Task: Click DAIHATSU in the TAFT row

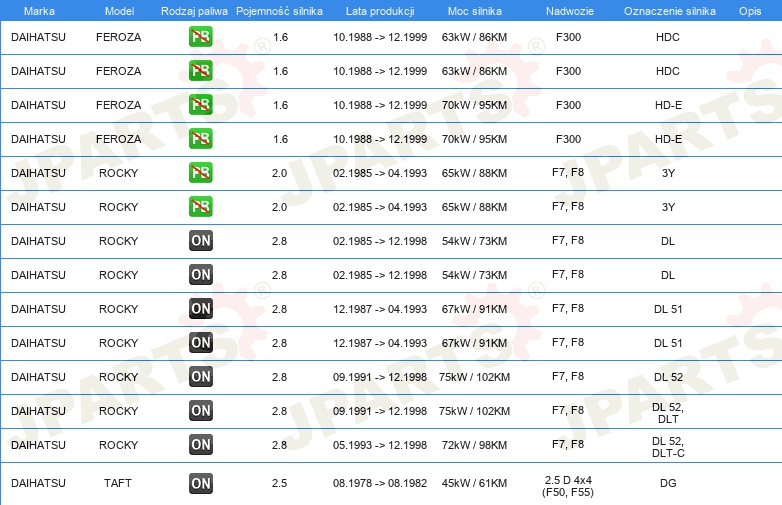Action: (x=38, y=483)
